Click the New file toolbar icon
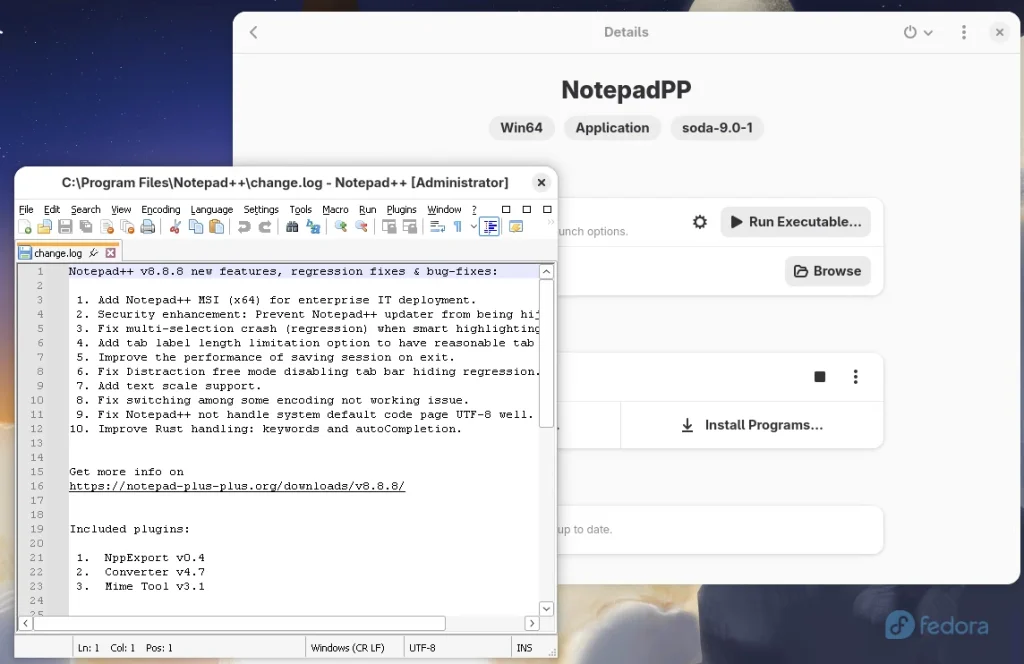The image size is (1024, 664). [x=25, y=227]
